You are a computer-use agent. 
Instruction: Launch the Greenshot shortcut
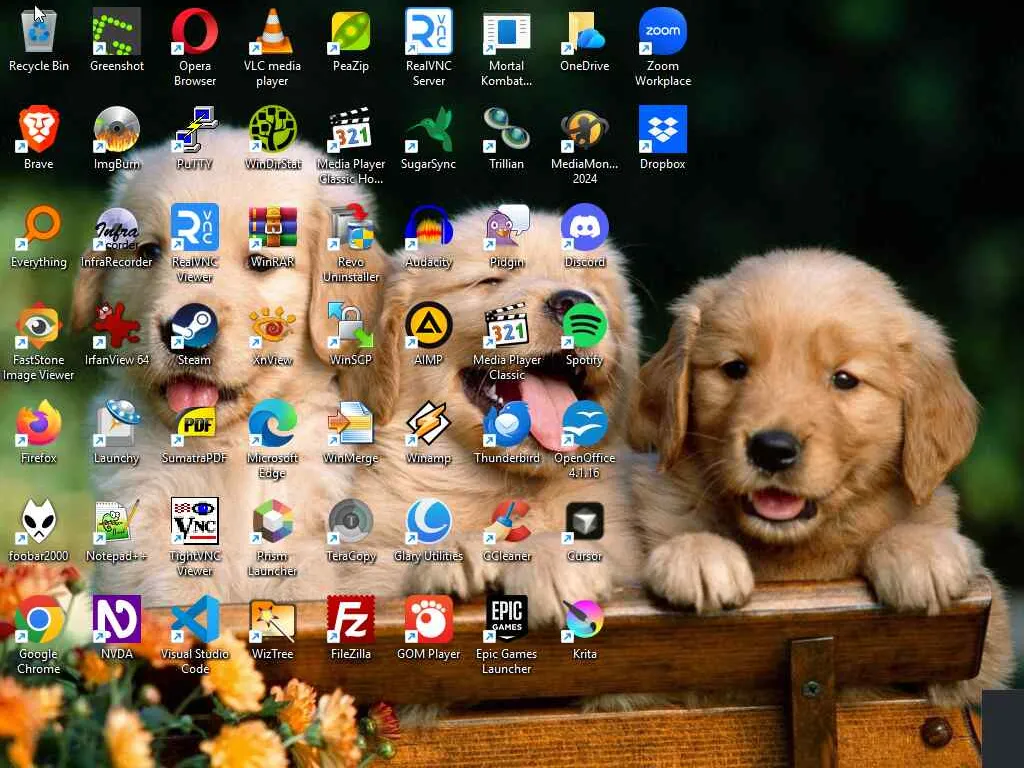point(116,31)
